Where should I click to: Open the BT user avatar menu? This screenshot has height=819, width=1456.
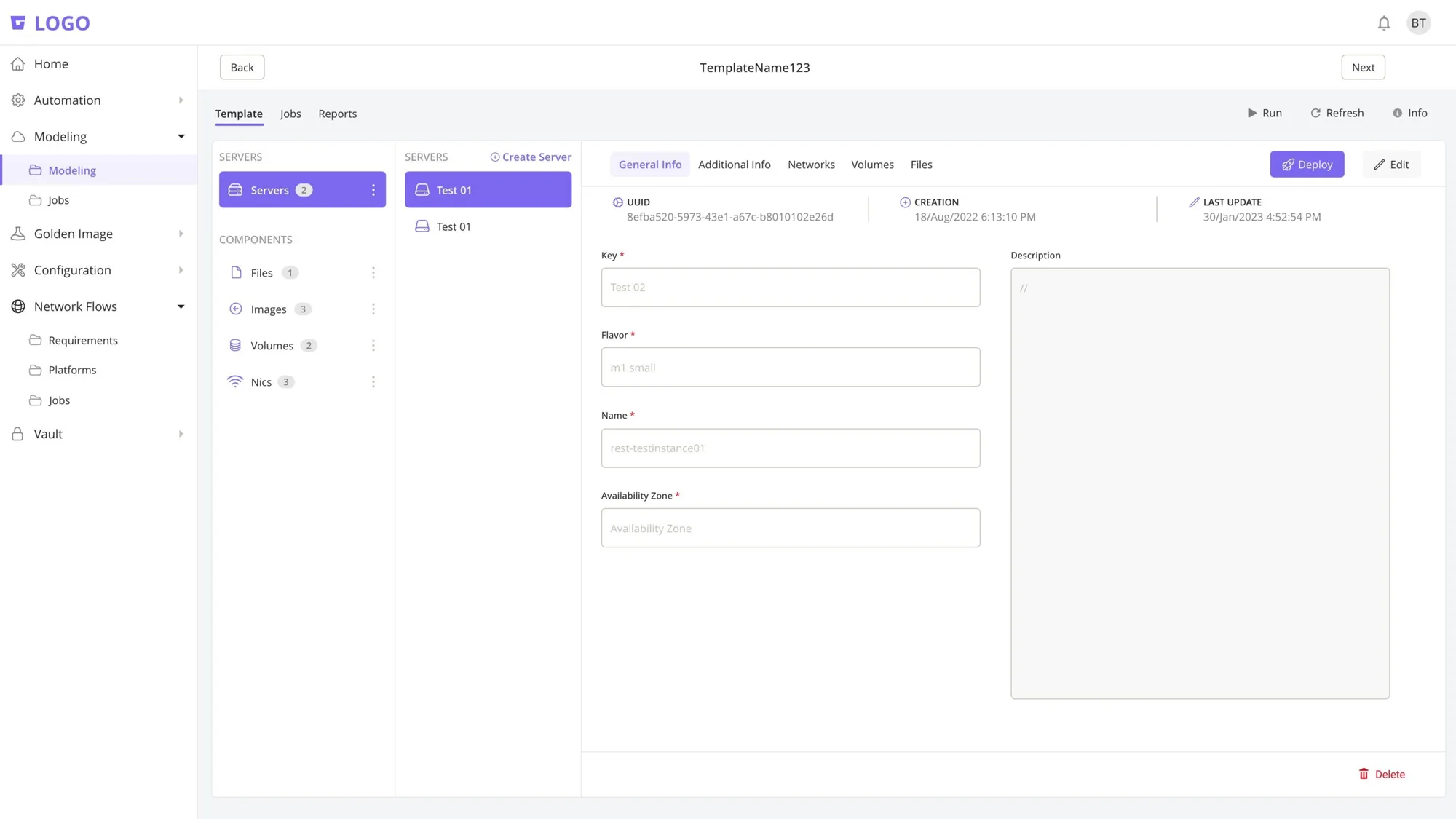pyautogui.click(x=1418, y=23)
